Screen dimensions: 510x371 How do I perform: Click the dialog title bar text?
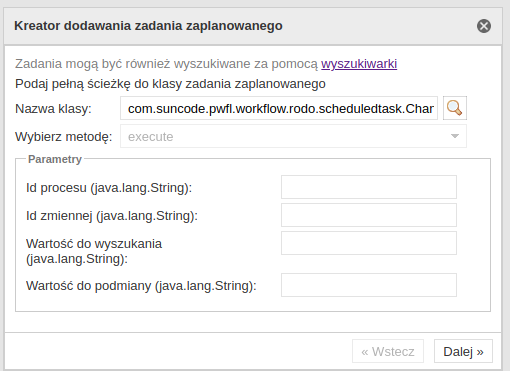(x=148, y=26)
